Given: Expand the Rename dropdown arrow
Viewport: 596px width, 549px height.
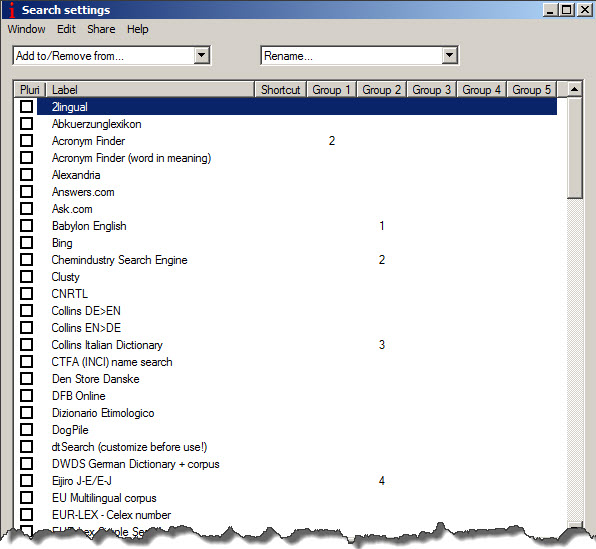Looking at the screenshot, I should point(449,56).
